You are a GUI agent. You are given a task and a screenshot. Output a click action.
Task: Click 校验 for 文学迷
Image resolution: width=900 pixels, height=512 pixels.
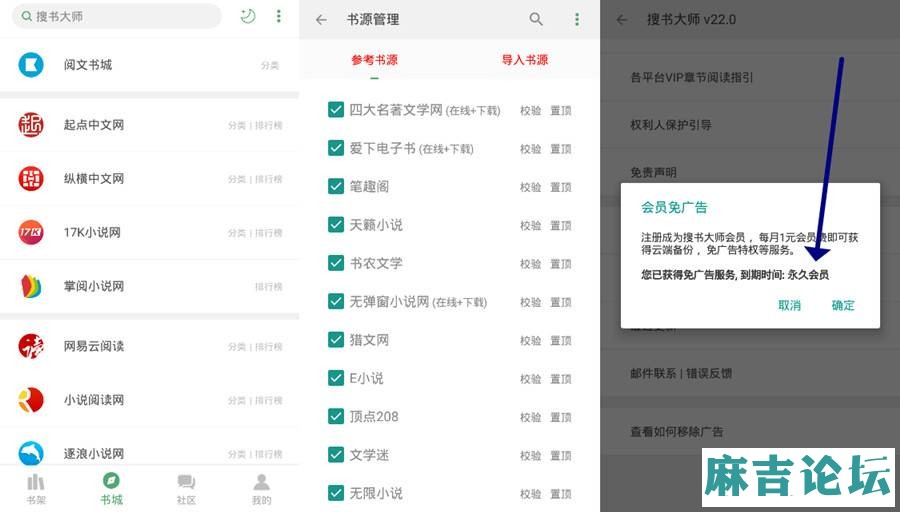pos(530,456)
